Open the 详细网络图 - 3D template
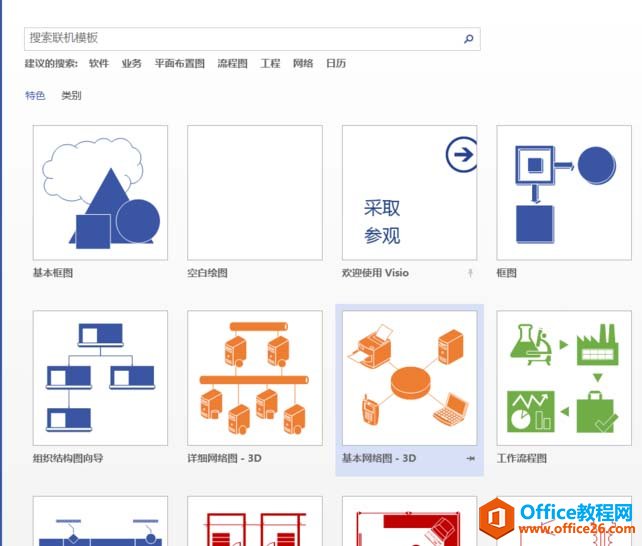Viewport: 642px width, 546px height. (x=255, y=378)
